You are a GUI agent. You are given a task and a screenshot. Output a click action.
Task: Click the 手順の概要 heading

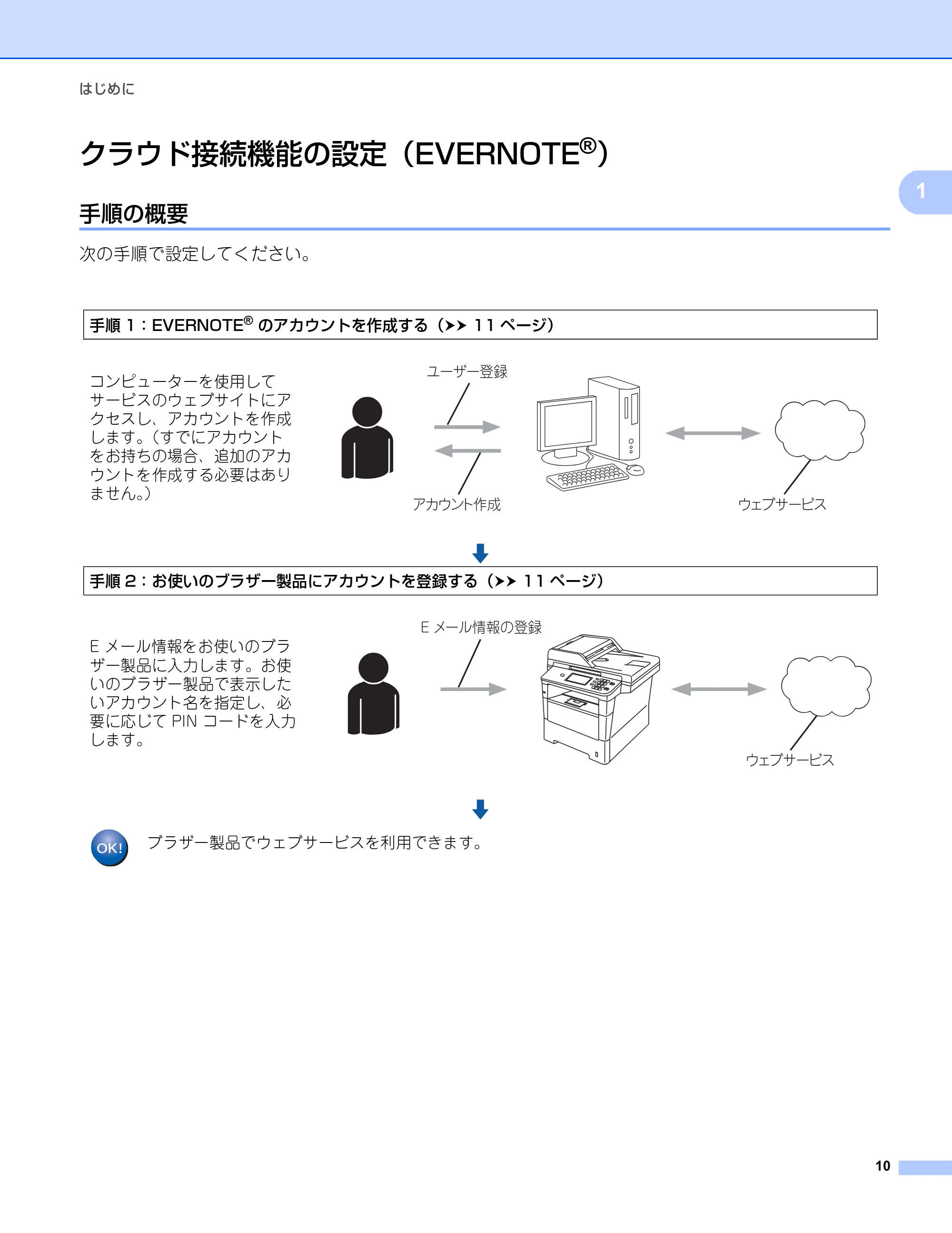[x=134, y=213]
